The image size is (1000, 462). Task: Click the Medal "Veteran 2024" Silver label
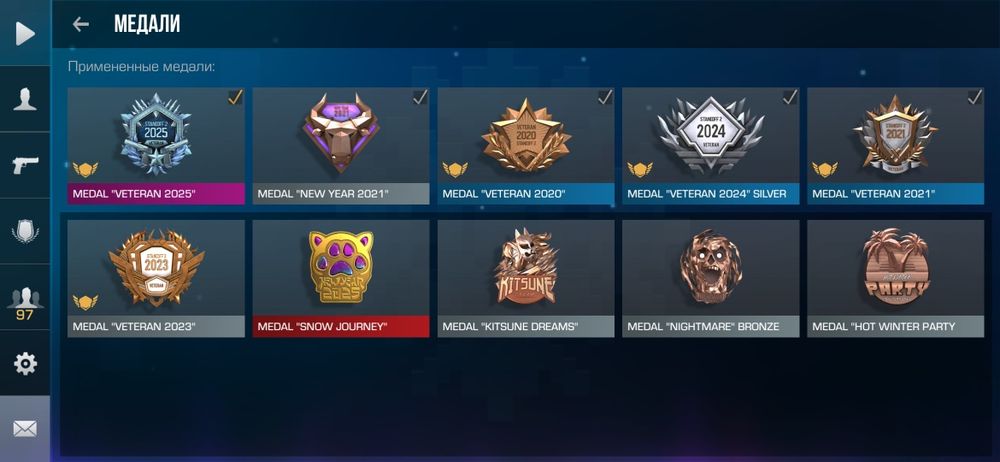(x=711, y=193)
